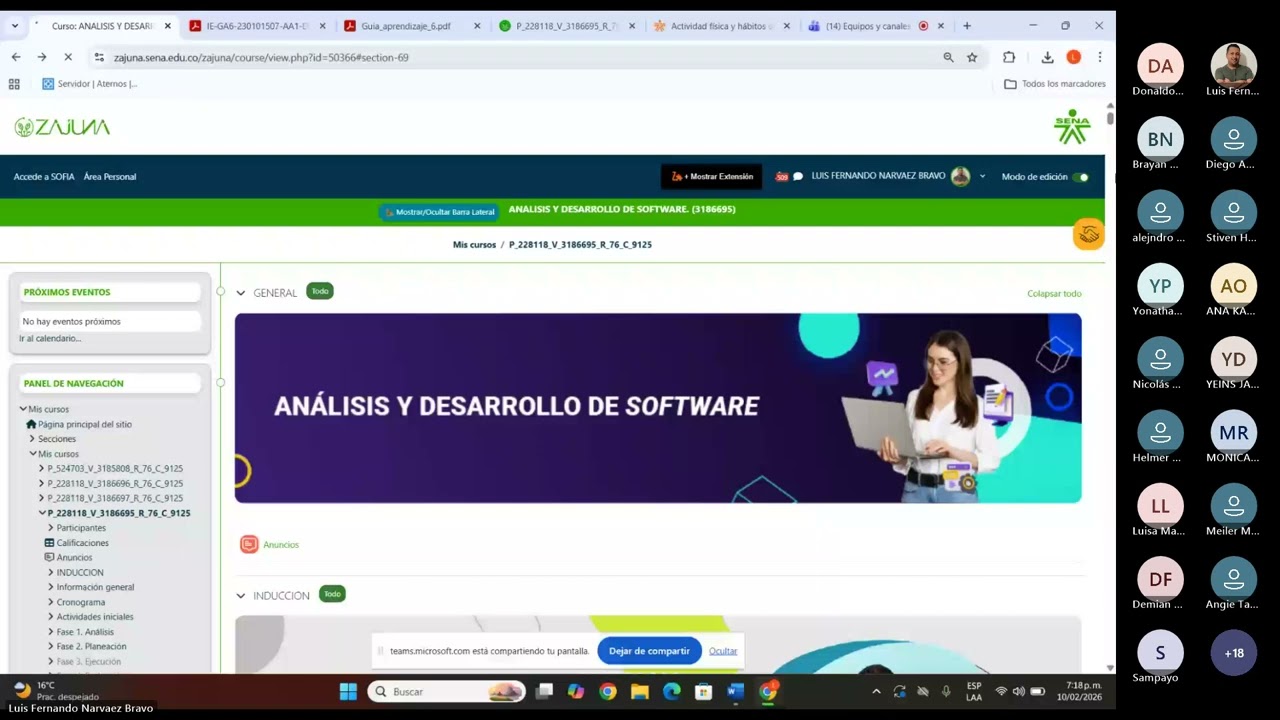Open the messaging chat bubble icon
The height and width of the screenshot is (720, 1280).
(x=798, y=176)
